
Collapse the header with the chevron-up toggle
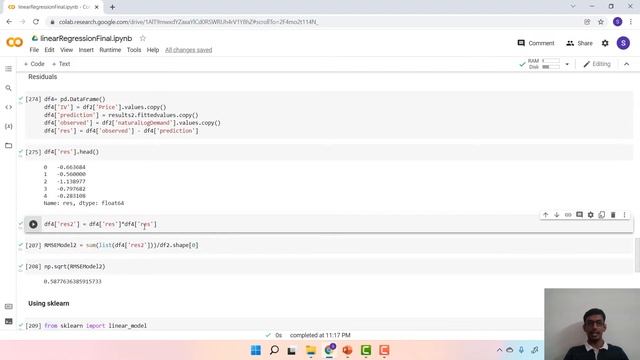627,64
